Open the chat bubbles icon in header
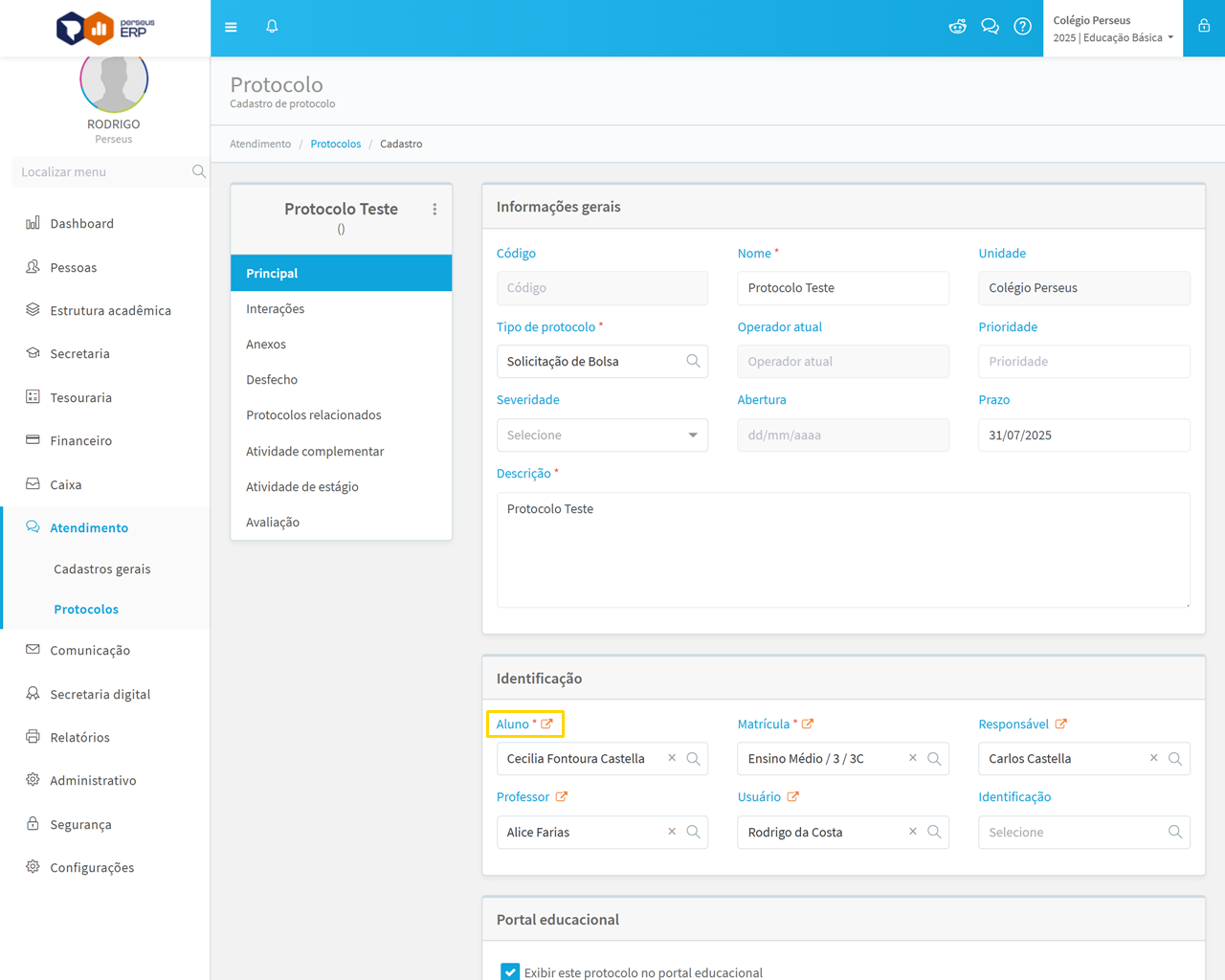 (x=990, y=27)
